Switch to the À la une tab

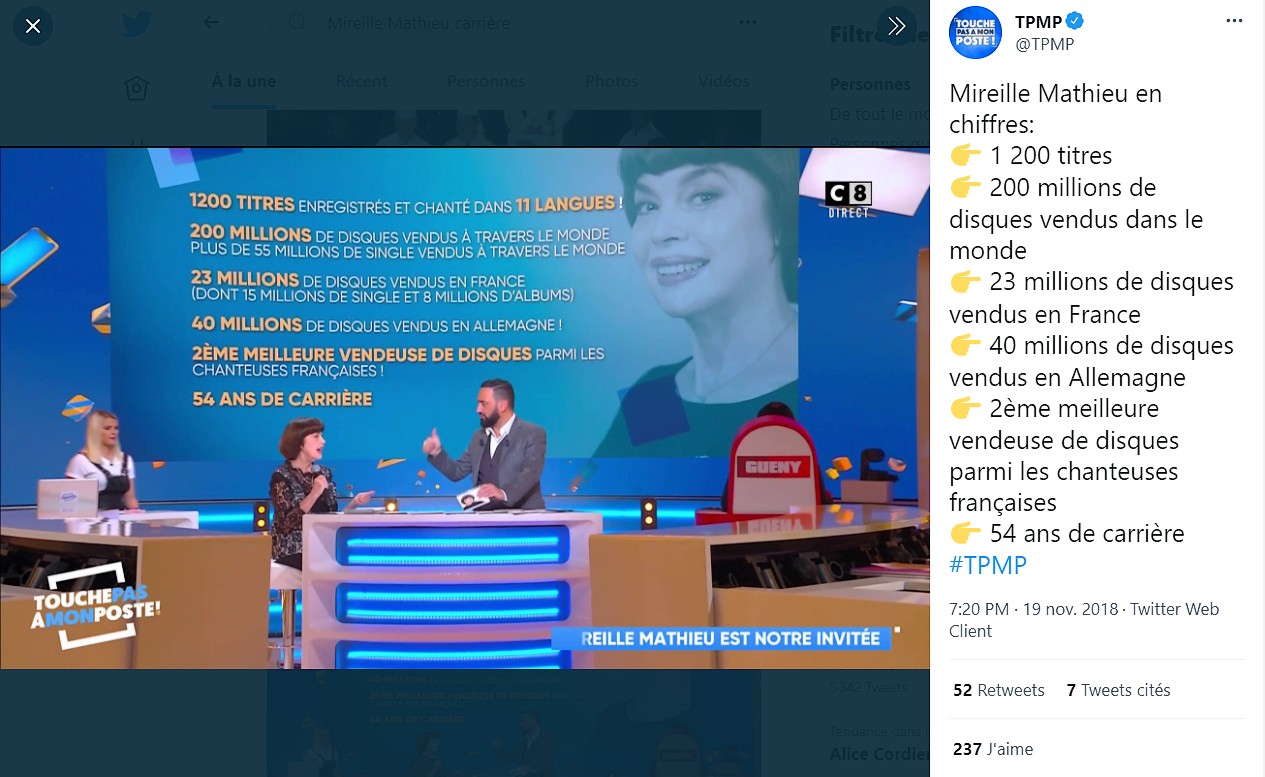pos(243,81)
